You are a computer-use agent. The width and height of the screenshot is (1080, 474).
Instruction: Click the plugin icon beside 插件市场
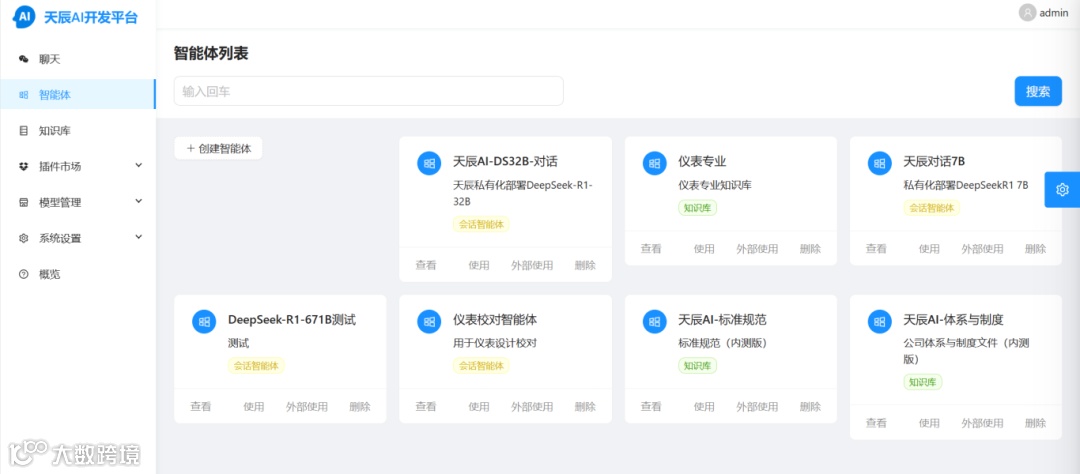coord(23,167)
